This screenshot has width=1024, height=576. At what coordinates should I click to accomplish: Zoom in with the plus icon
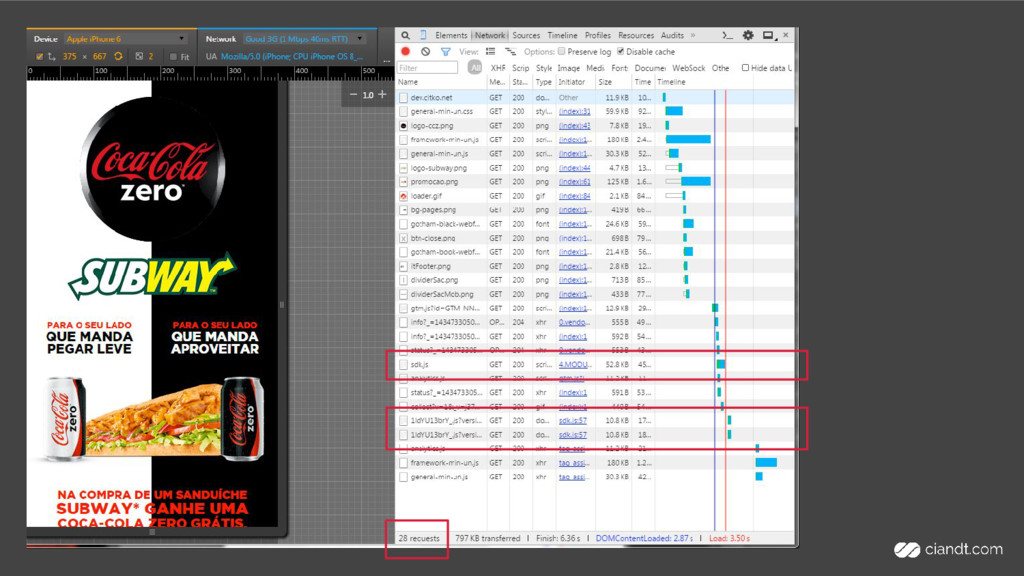(x=383, y=95)
